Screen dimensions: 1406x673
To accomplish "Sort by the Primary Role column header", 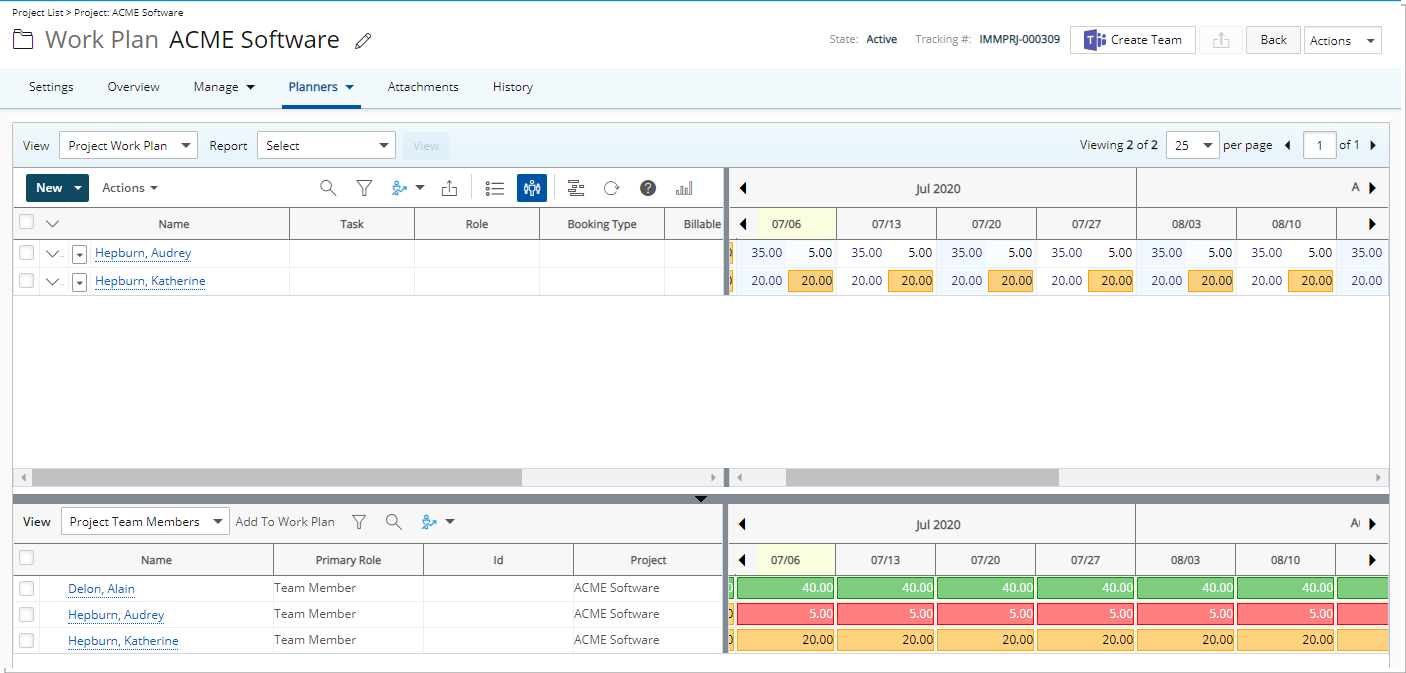I will pos(348,560).
